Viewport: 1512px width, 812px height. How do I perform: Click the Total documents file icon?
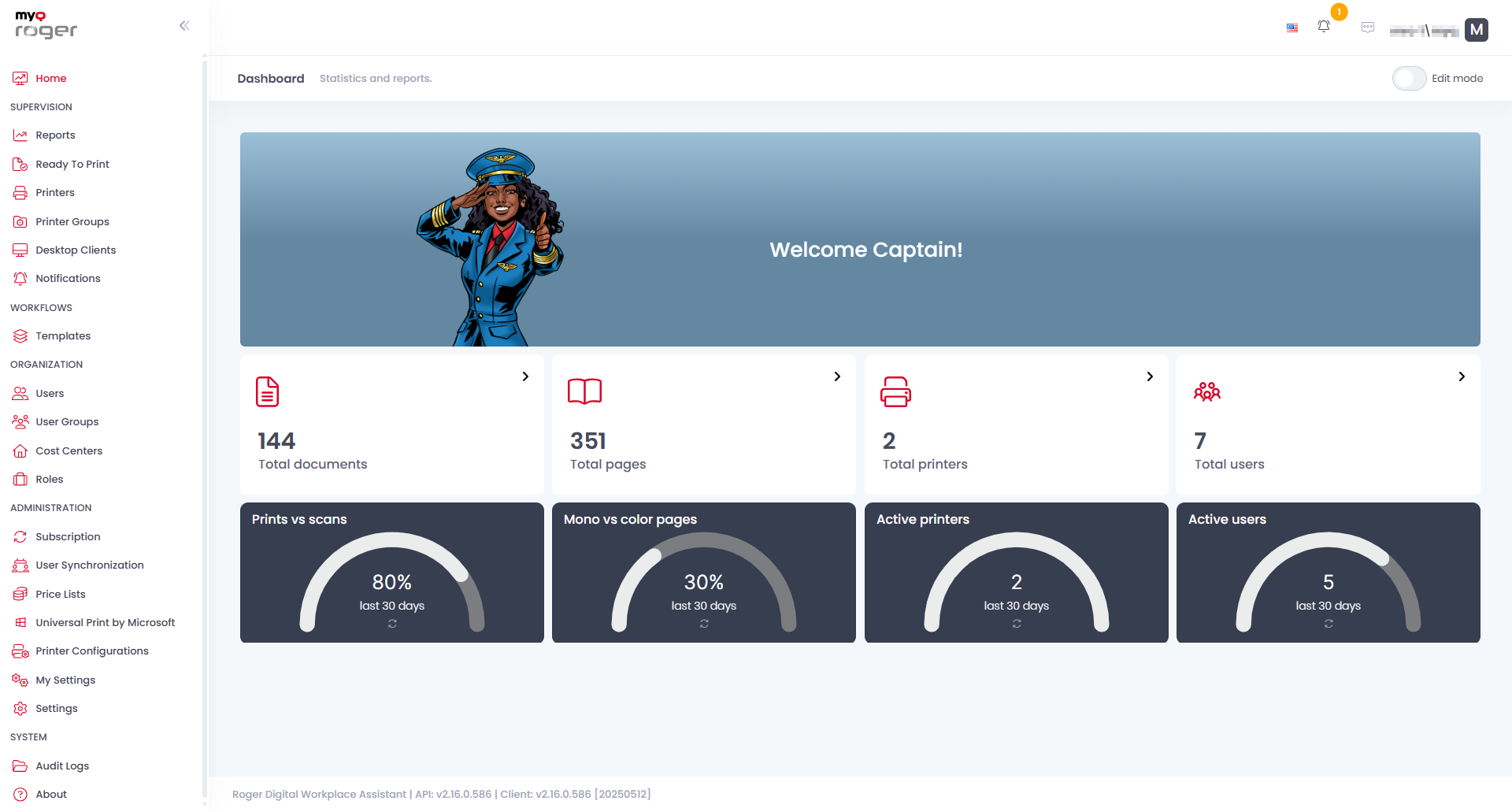[x=268, y=391]
